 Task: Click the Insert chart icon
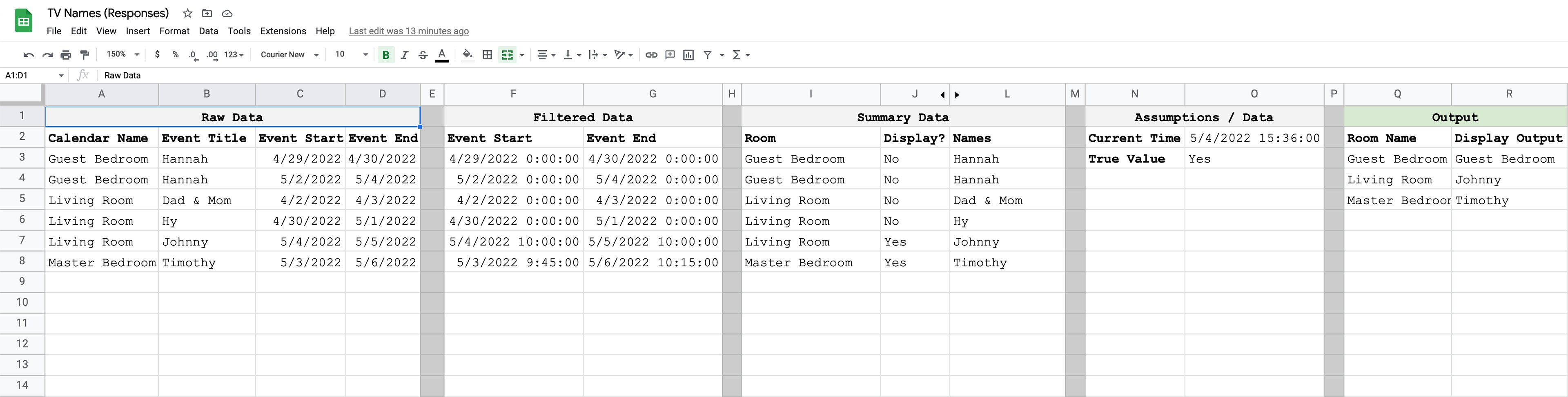point(688,55)
